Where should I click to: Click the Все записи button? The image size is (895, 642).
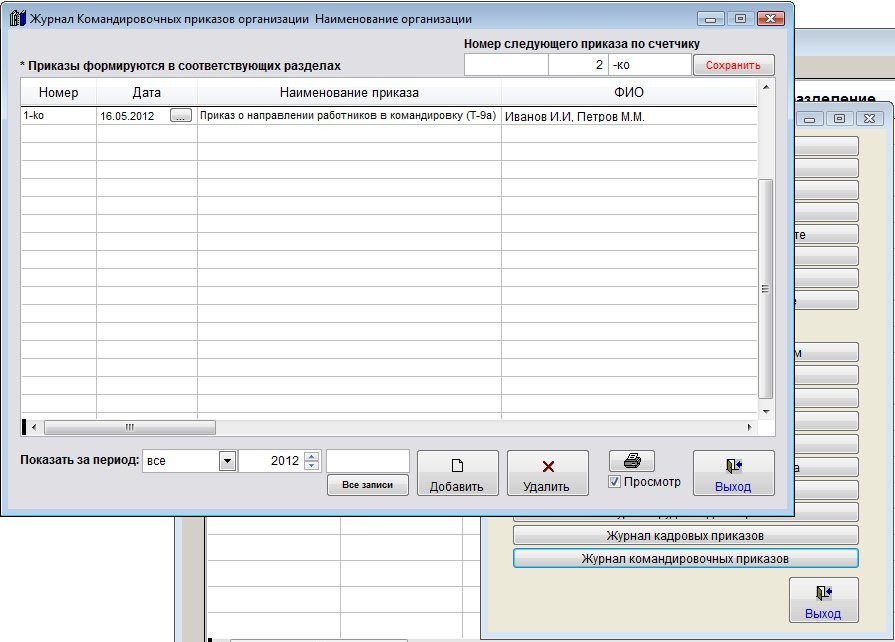(367, 485)
